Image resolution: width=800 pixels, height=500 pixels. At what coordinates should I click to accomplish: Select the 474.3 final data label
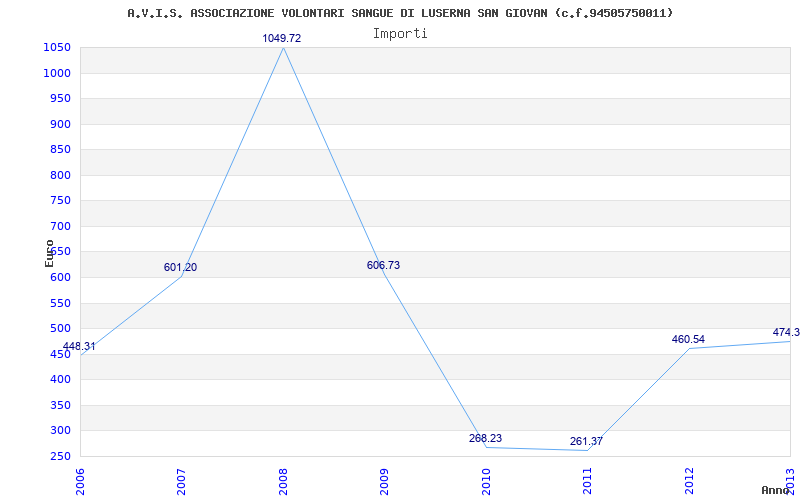(x=786, y=333)
